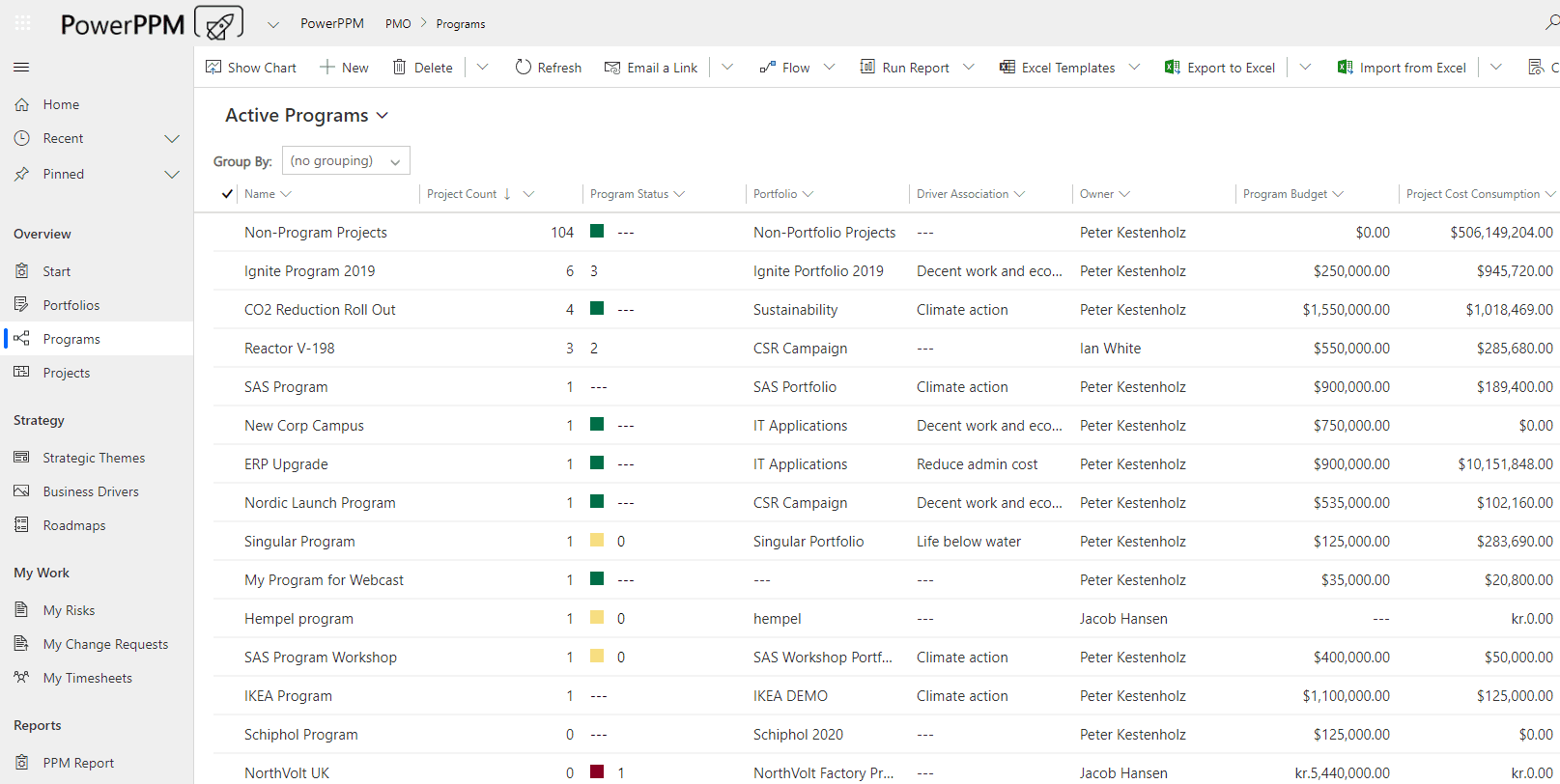Open the app switcher chevron beside logo
This screenshot has height=784, width=1560.
click(272, 24)
